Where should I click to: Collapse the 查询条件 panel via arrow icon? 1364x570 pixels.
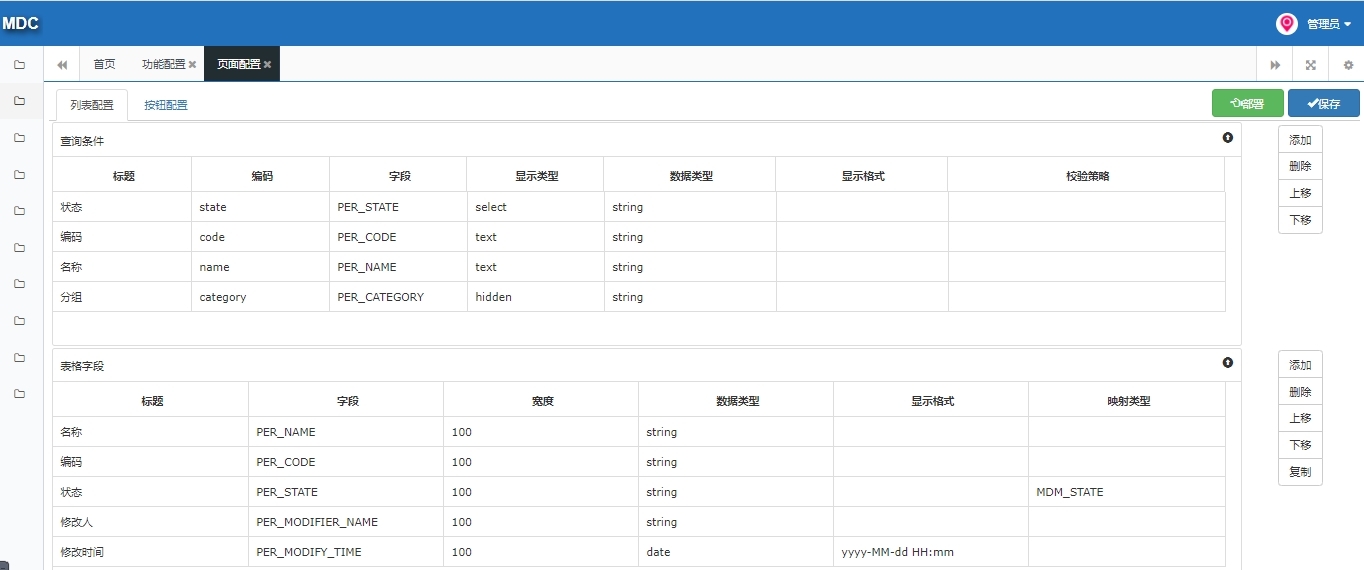pyautogui.click(x=1228, y=138)
